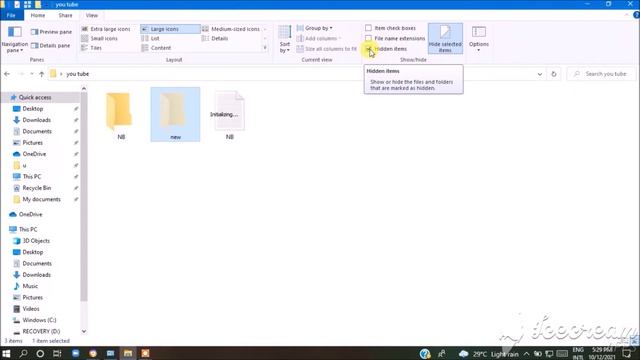Enable Item check boxes
This screenshot has height=360, width=640.
pyautogui.click(x=369, y=28)
